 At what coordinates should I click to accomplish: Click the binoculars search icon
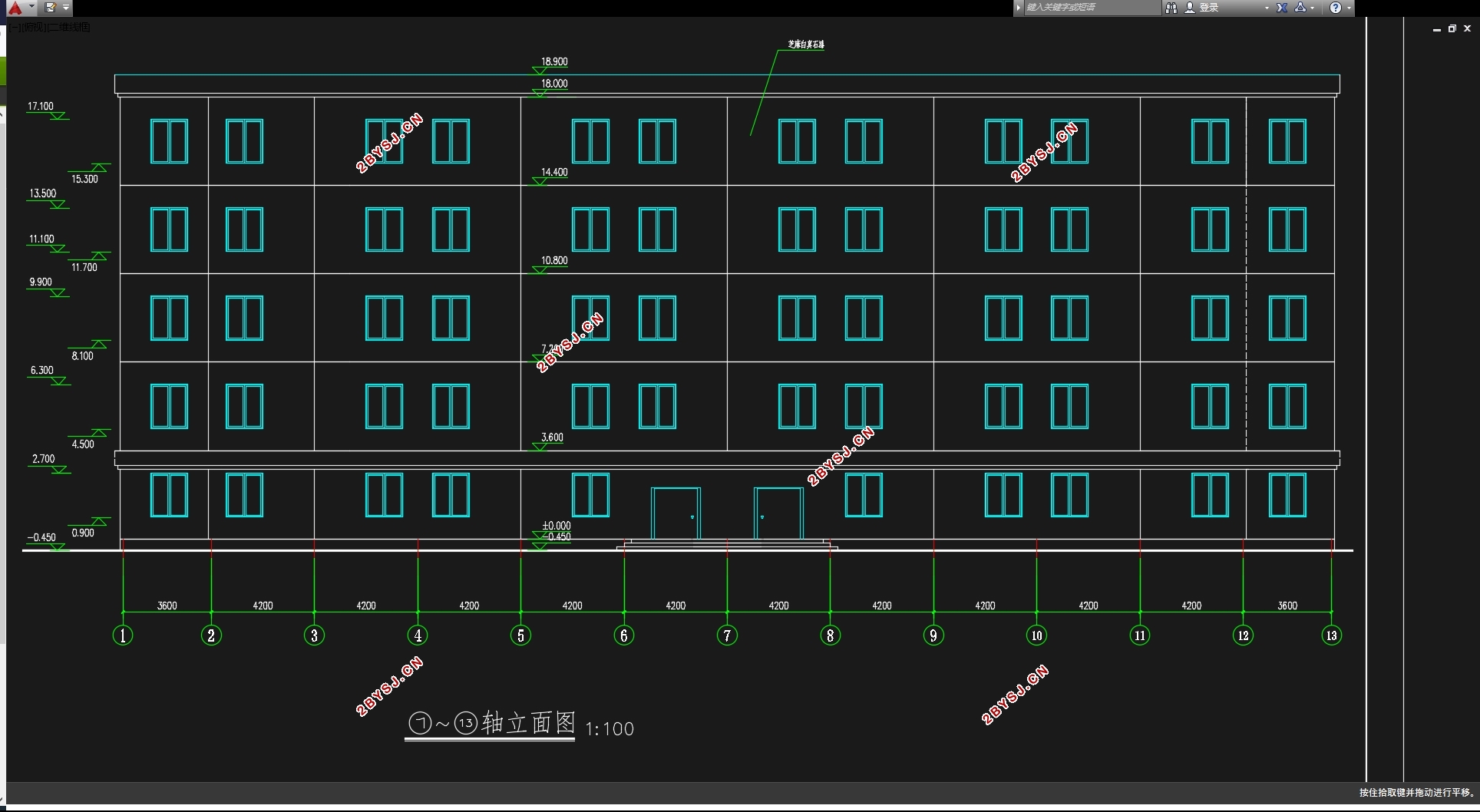1171,8
